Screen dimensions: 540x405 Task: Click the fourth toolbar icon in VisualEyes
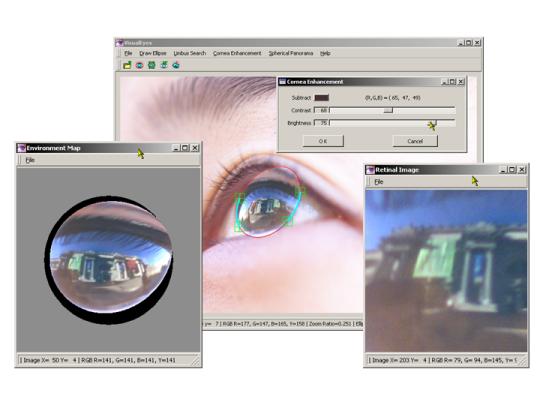click(x=164, y=65)
